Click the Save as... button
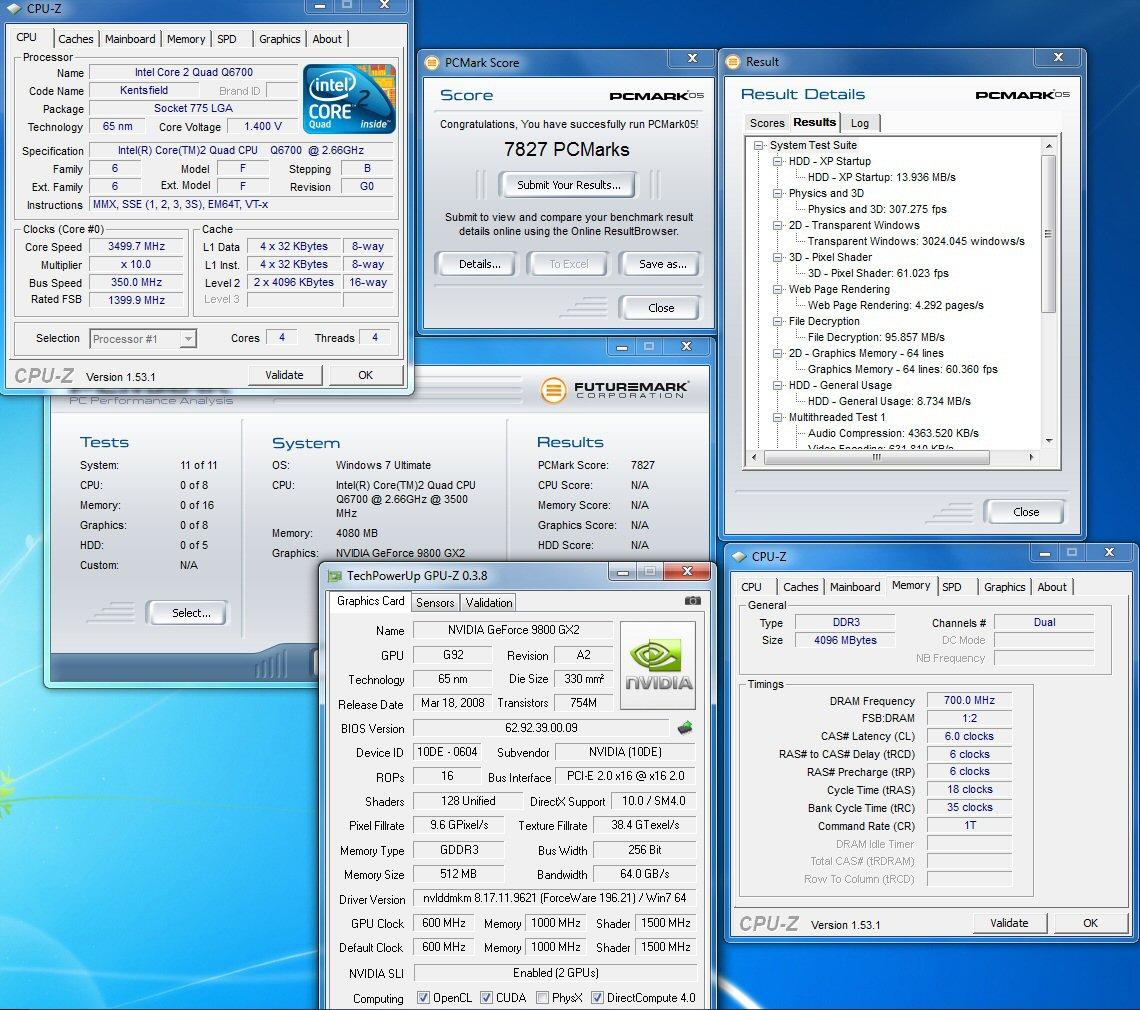 662,264
